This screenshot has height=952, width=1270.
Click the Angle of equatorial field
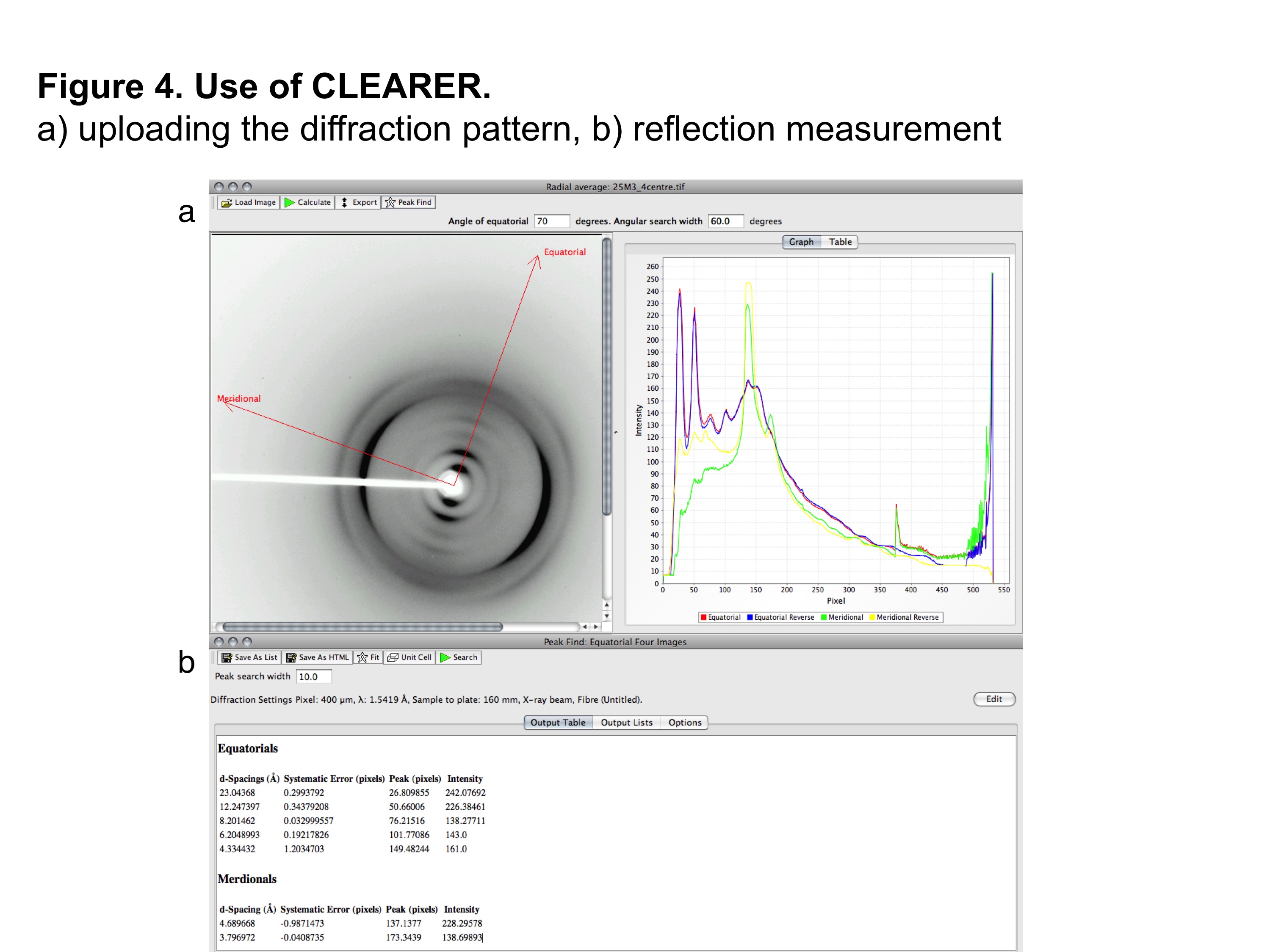point(551,221)
